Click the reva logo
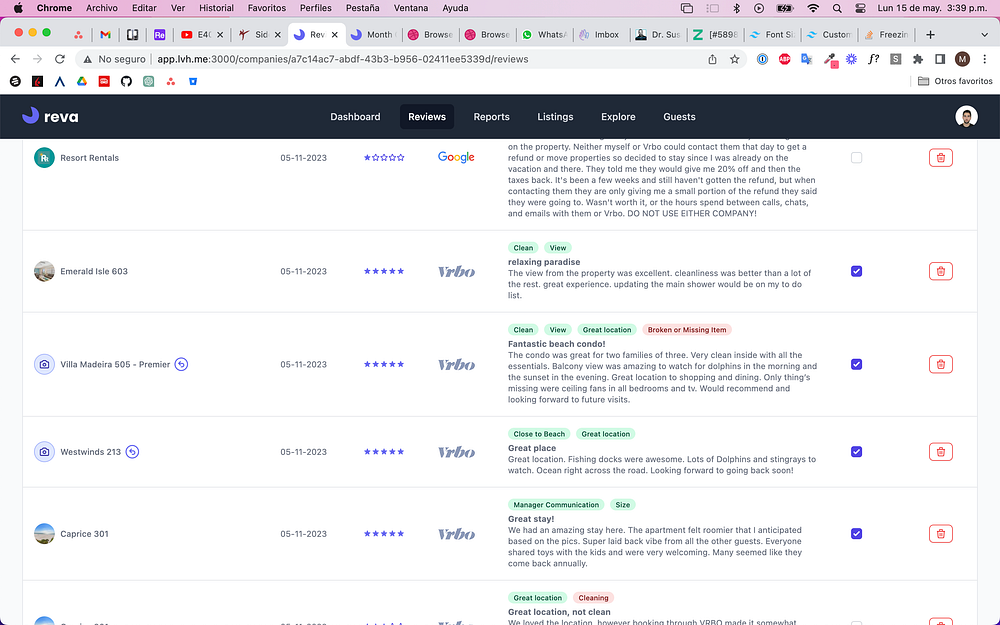This screenshot has height=625, width=1000. [x=50, y=116]
